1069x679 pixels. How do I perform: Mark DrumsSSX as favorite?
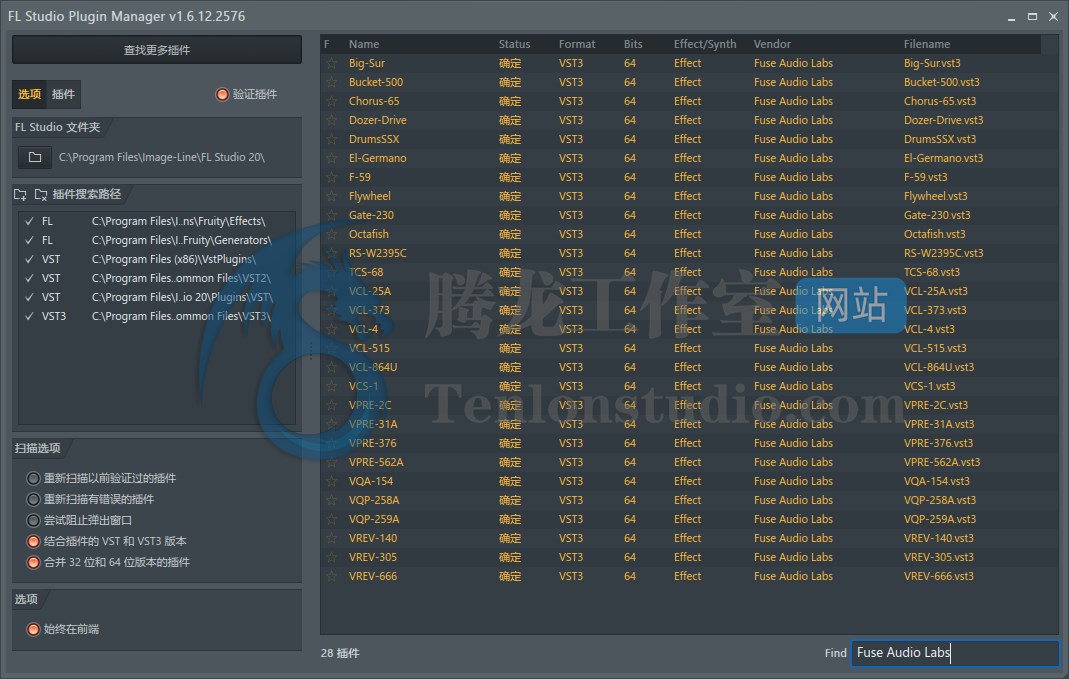(x=331, y=140)
